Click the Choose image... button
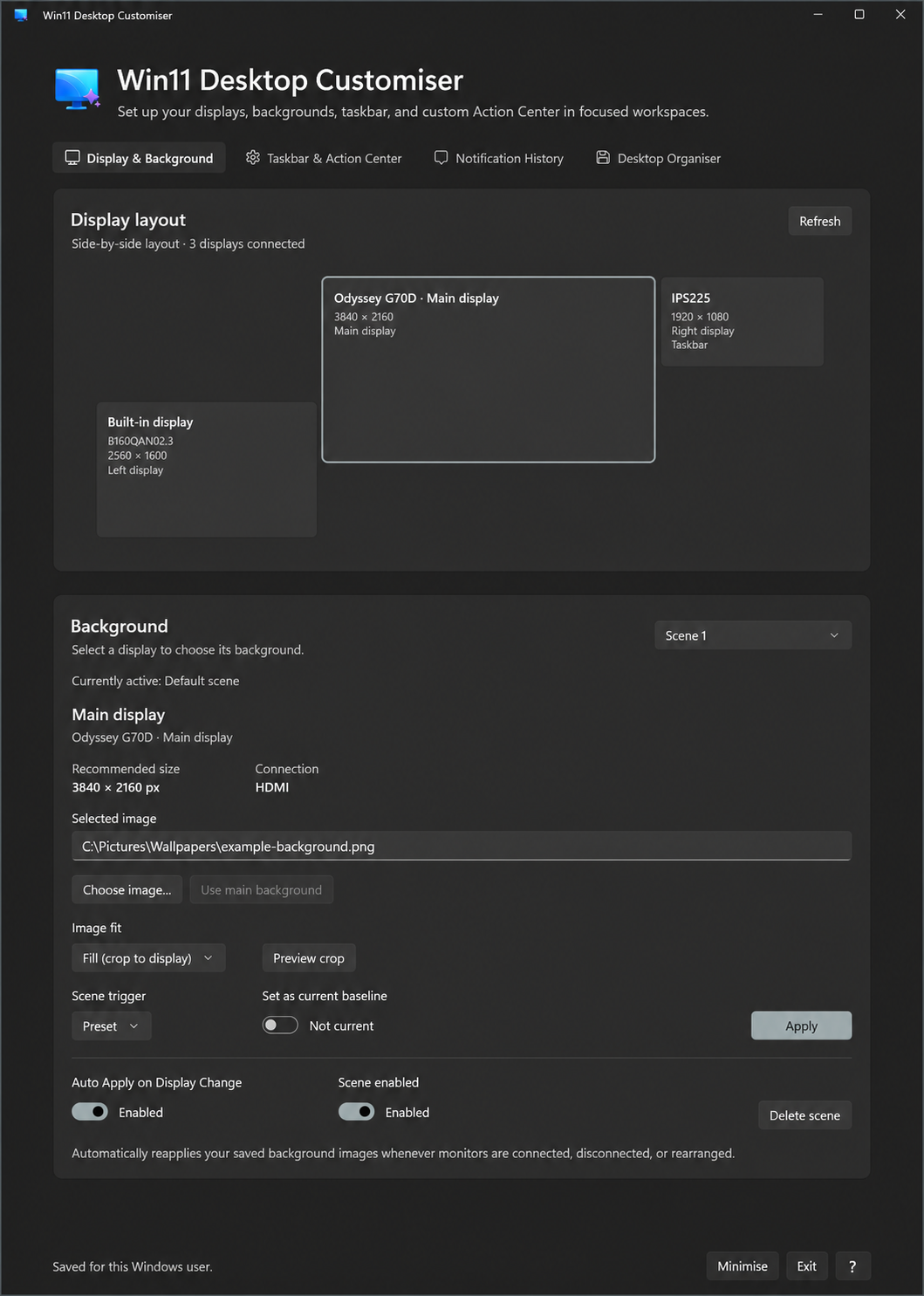This screenshot has height=1296, width=924. [x=127, y=890]
